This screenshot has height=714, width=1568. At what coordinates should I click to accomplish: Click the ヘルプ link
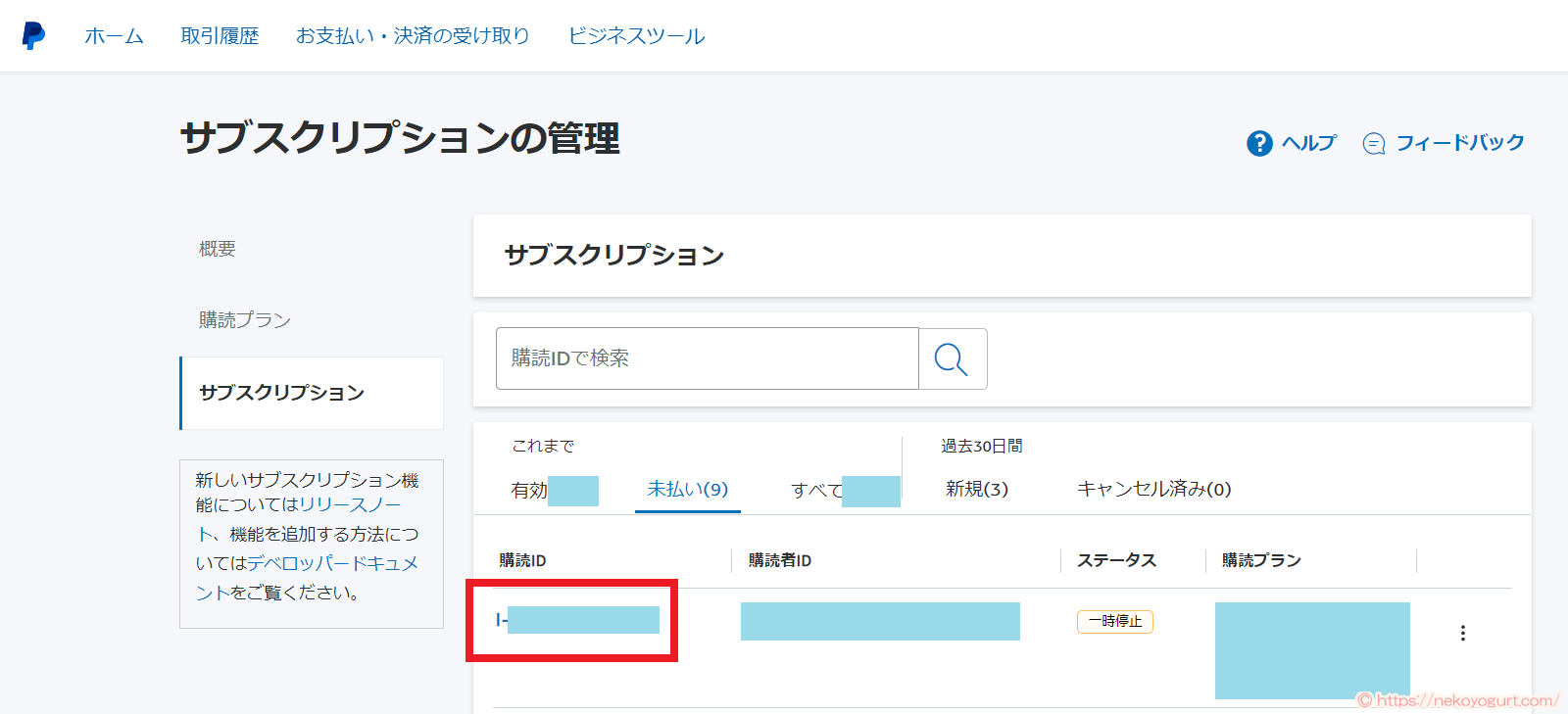[1309, 143]
